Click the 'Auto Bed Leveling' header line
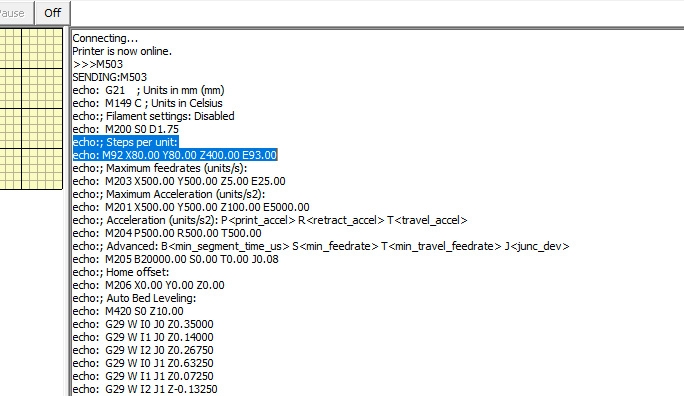The width and height of the screenshot is (684, 396). point(134,298)
